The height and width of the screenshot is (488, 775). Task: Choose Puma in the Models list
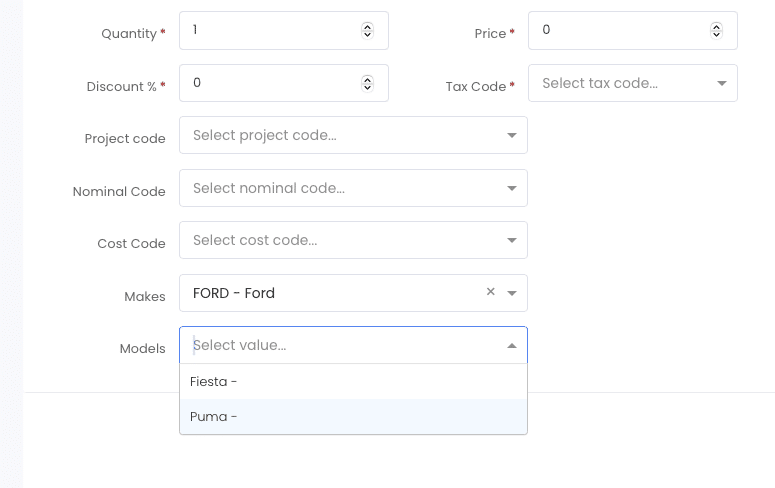click(x=353, y=417)
